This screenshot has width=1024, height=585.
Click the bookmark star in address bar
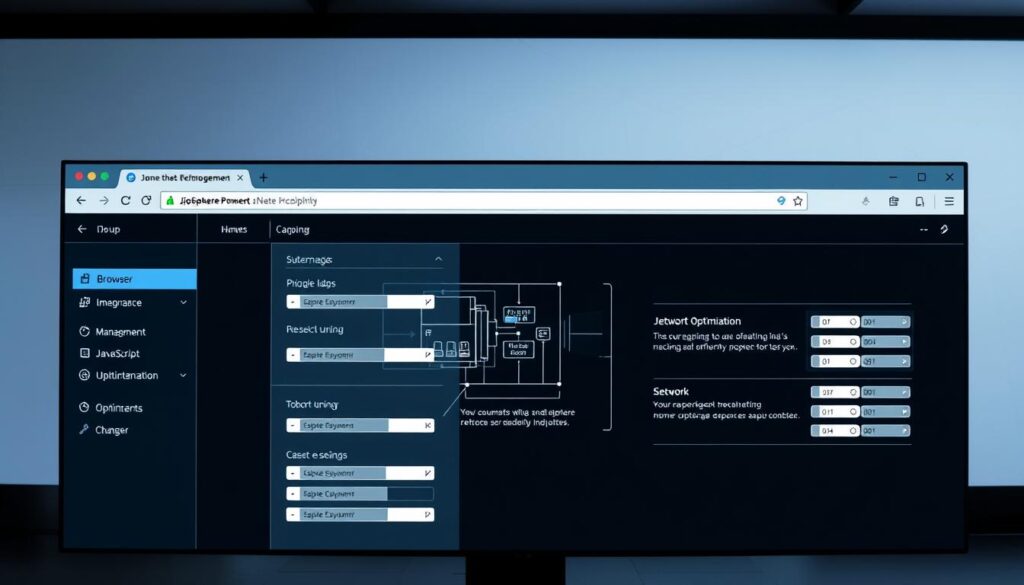click(798, 201)
